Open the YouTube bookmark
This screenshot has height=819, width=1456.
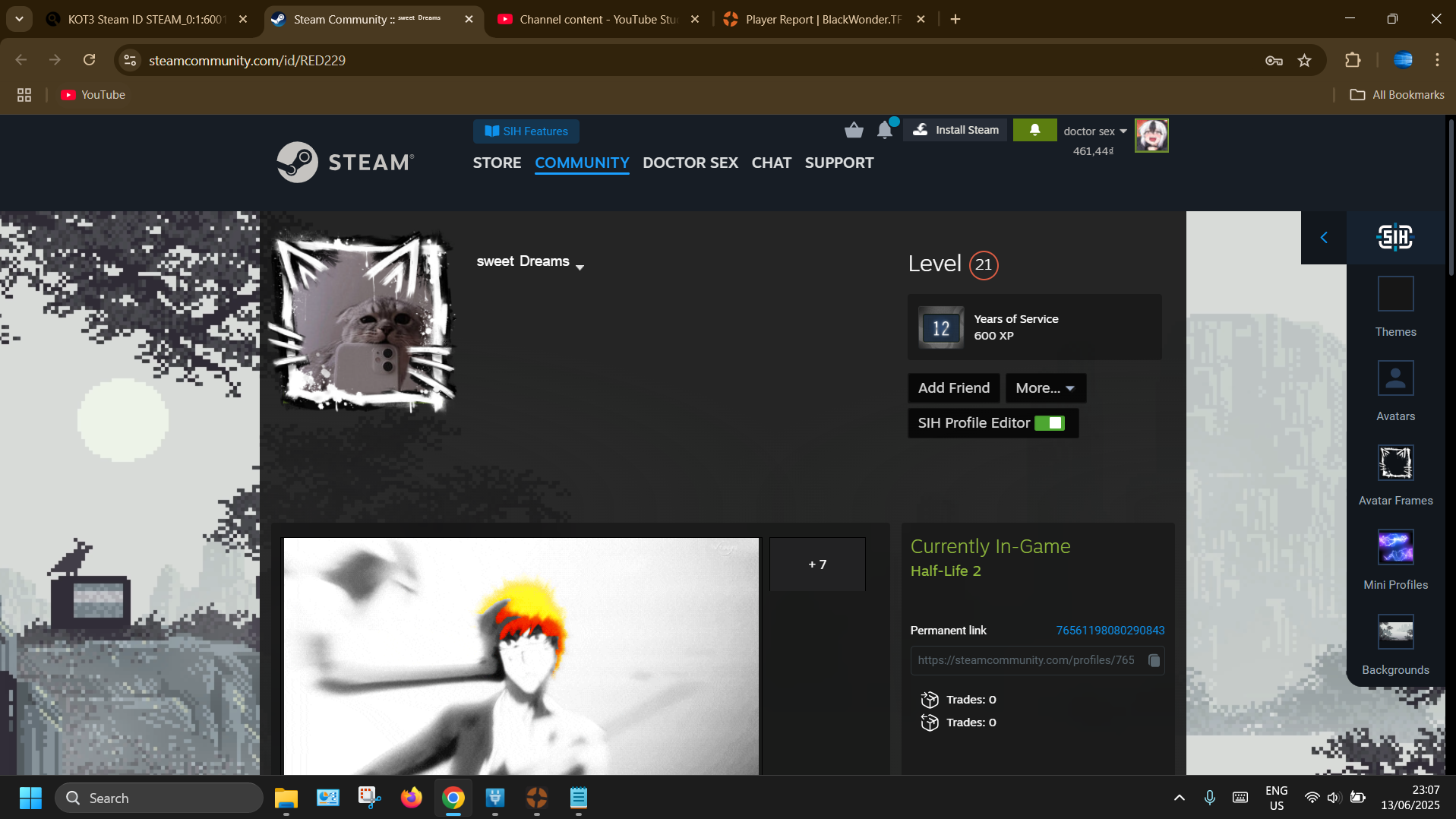click(93, 95)
